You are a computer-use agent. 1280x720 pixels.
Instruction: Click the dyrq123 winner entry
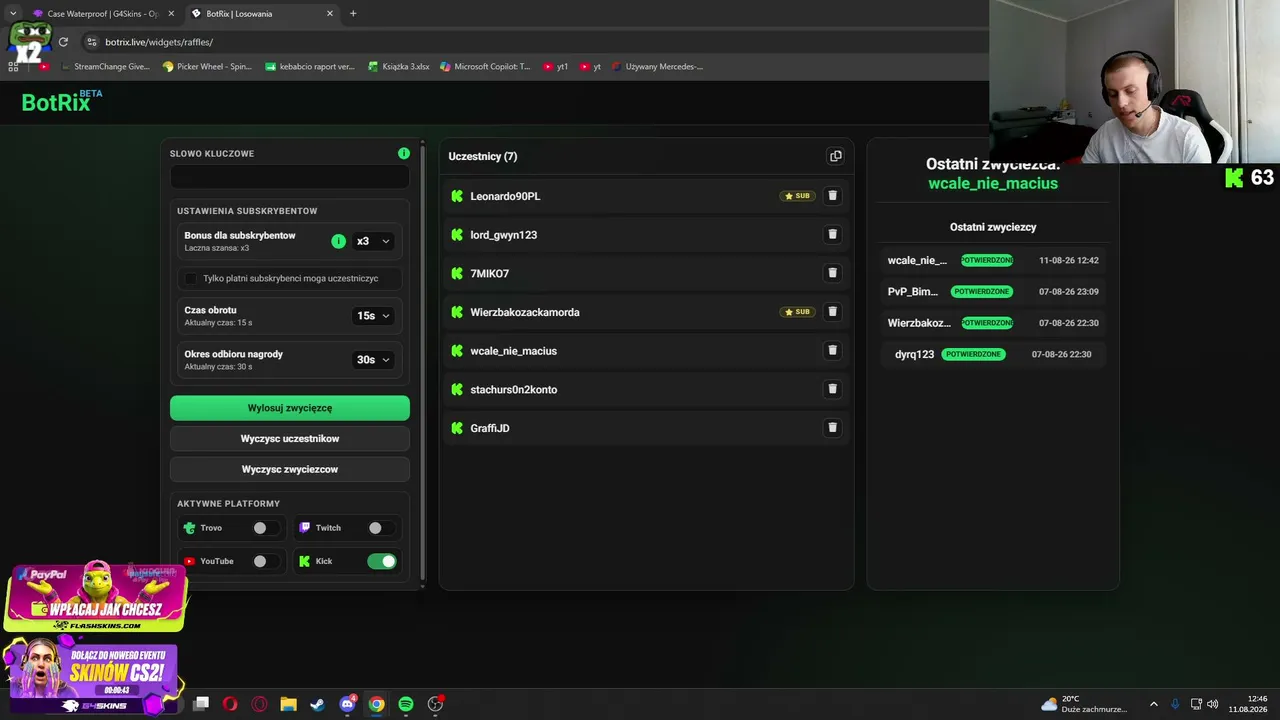click(x=993, y=354)
